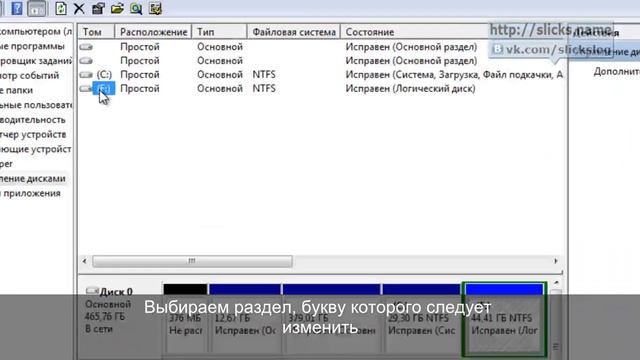
Task: Sort by the Файловая система column header
Action: (294, 32)
